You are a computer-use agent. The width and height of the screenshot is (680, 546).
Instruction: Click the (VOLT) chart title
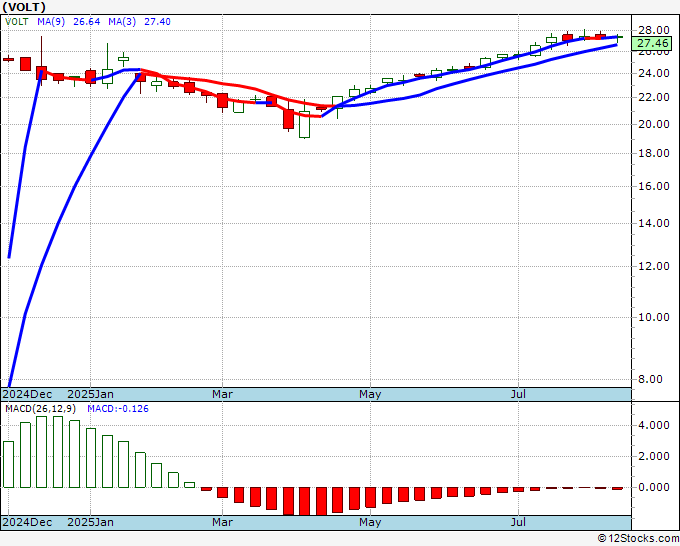[24, 7]
